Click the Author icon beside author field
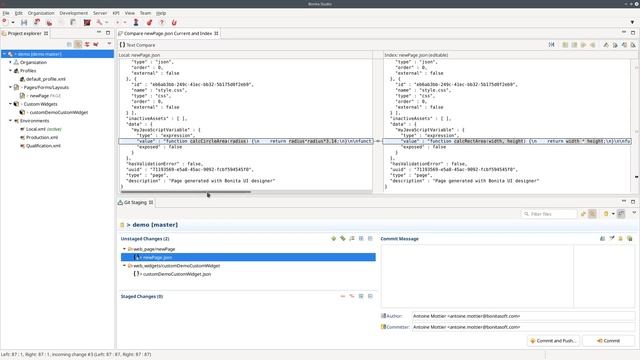Image resolution: width=640 pixels, height=360 pixels. point(383,316)
